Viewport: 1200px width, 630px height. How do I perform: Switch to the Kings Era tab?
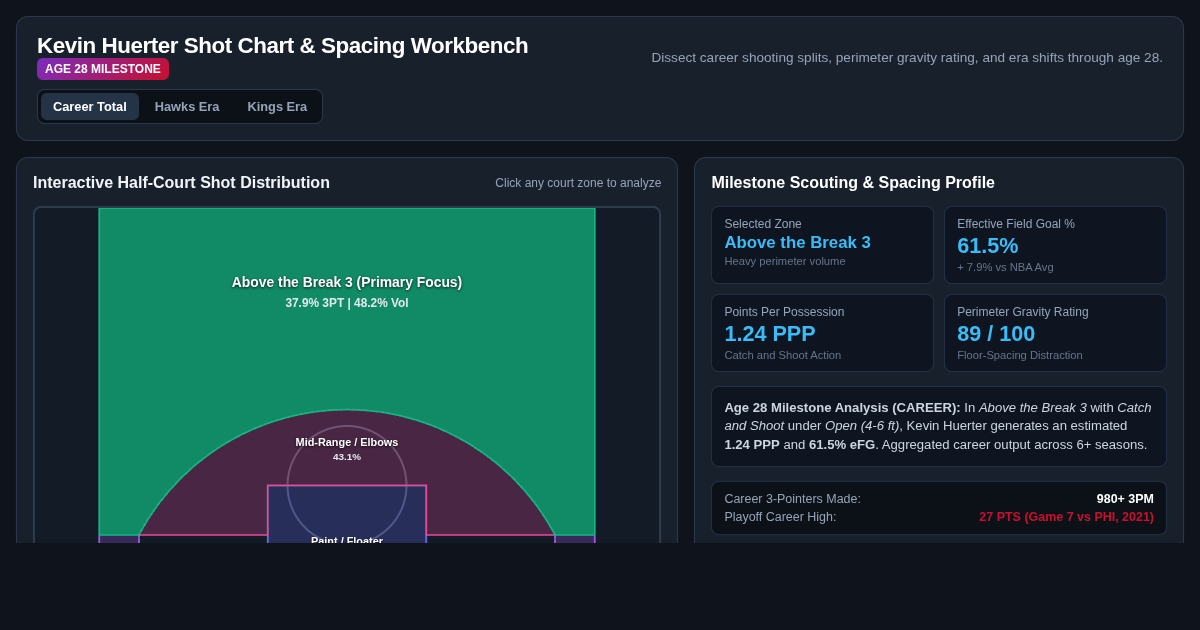277,107
